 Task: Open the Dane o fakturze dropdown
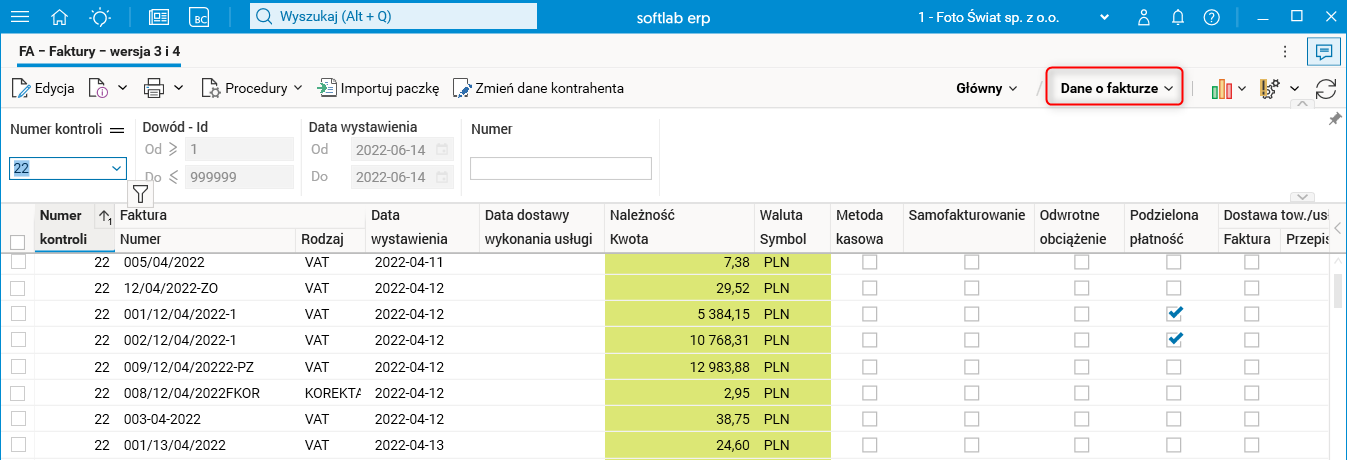click(1115, 88)
